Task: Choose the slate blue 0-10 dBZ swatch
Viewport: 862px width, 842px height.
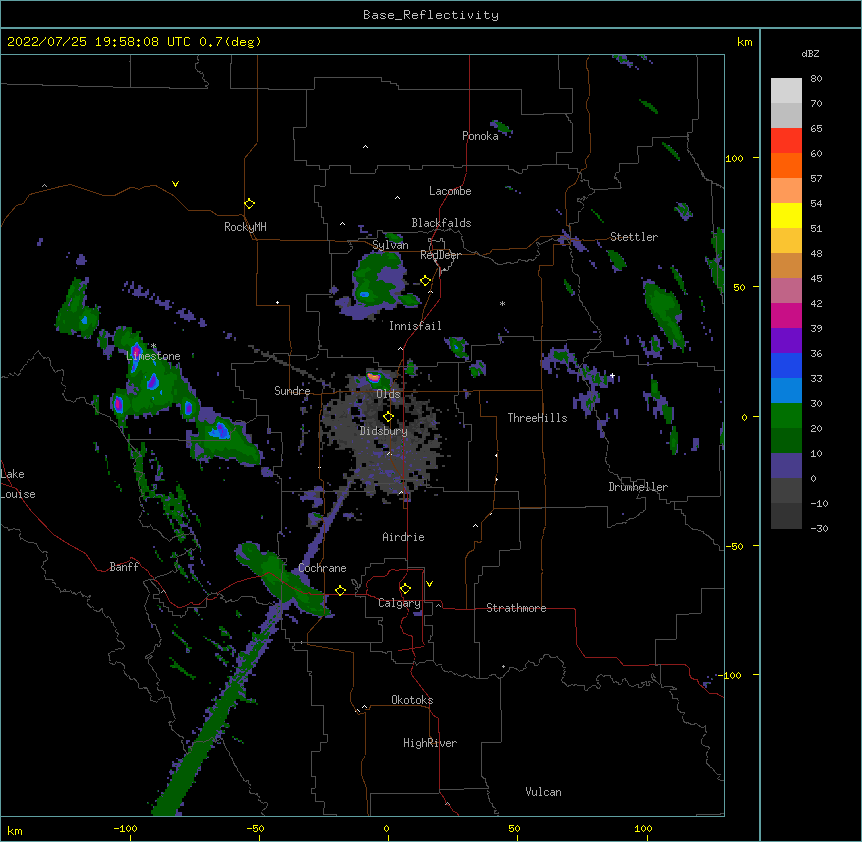Action: point(786,466)
